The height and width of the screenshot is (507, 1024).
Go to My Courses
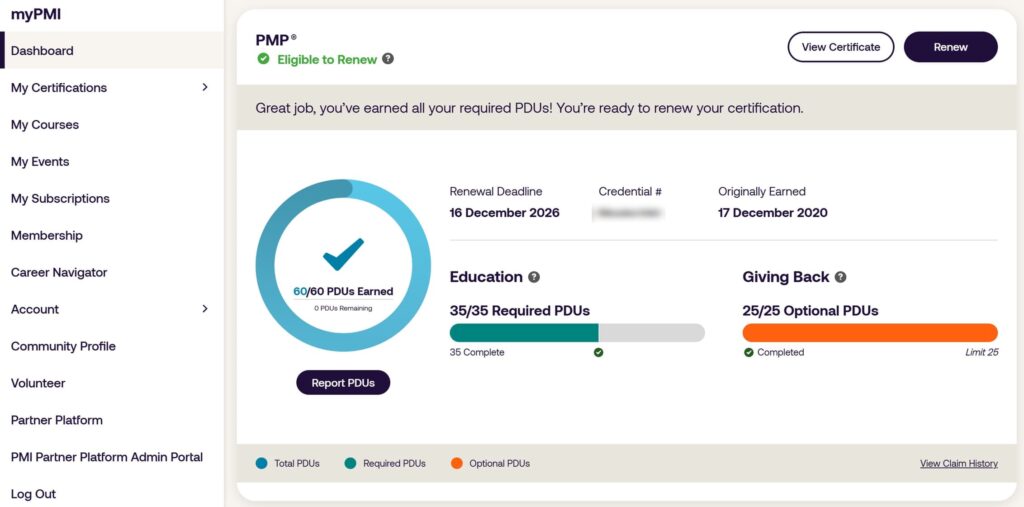point(45,125)
